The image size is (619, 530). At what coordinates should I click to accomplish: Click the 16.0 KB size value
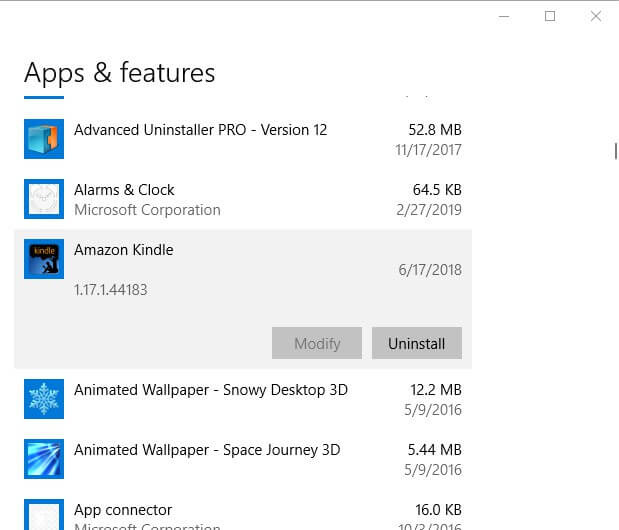click(438, 510)
